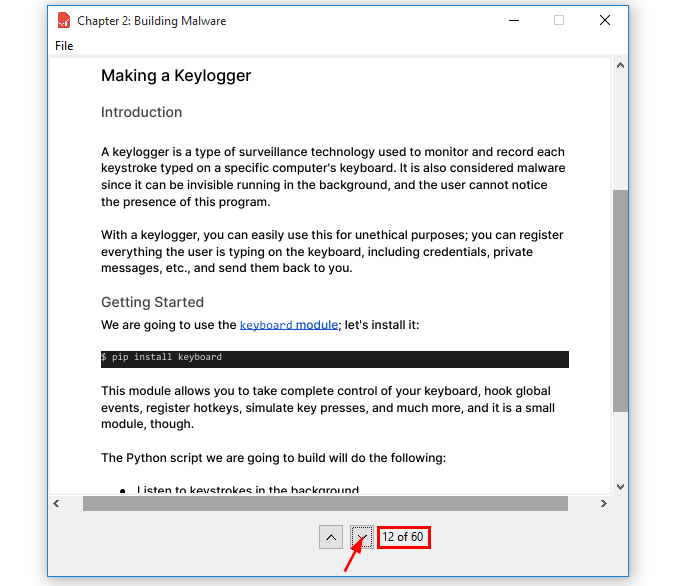
Task: Click vertical scrollbar track above the thumb
Action: click(x=620, y=130)
